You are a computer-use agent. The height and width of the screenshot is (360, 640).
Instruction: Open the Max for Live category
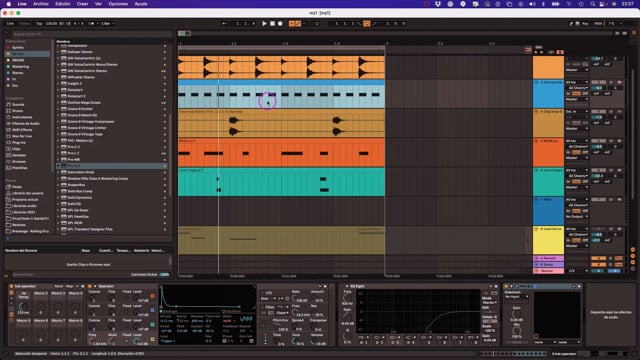[x=27, y=136]
